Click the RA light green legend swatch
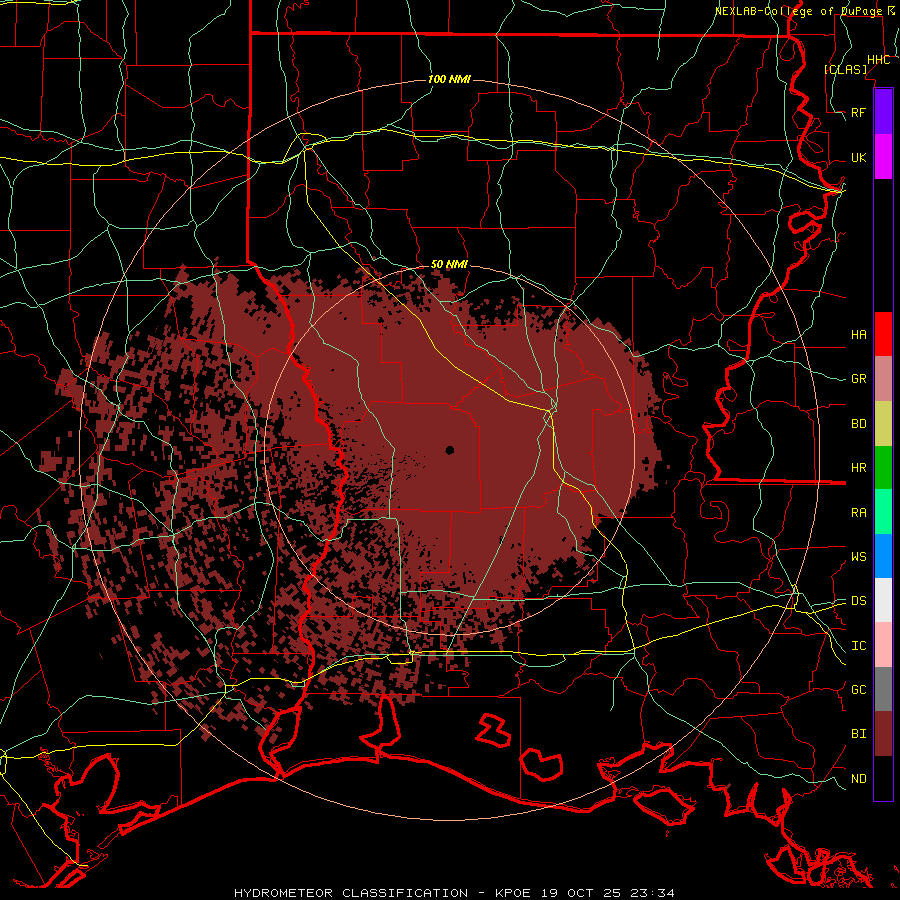Screen dimensions: 900x900 pos(883,512)
